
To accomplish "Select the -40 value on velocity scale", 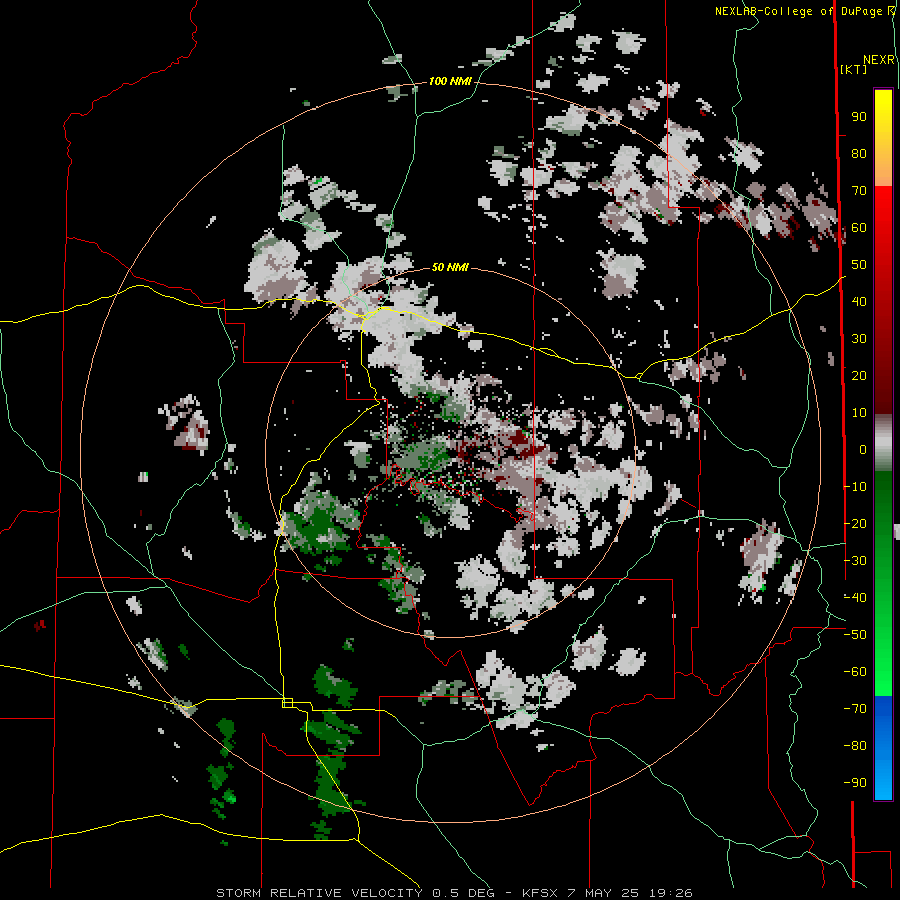I will [855, 598].
